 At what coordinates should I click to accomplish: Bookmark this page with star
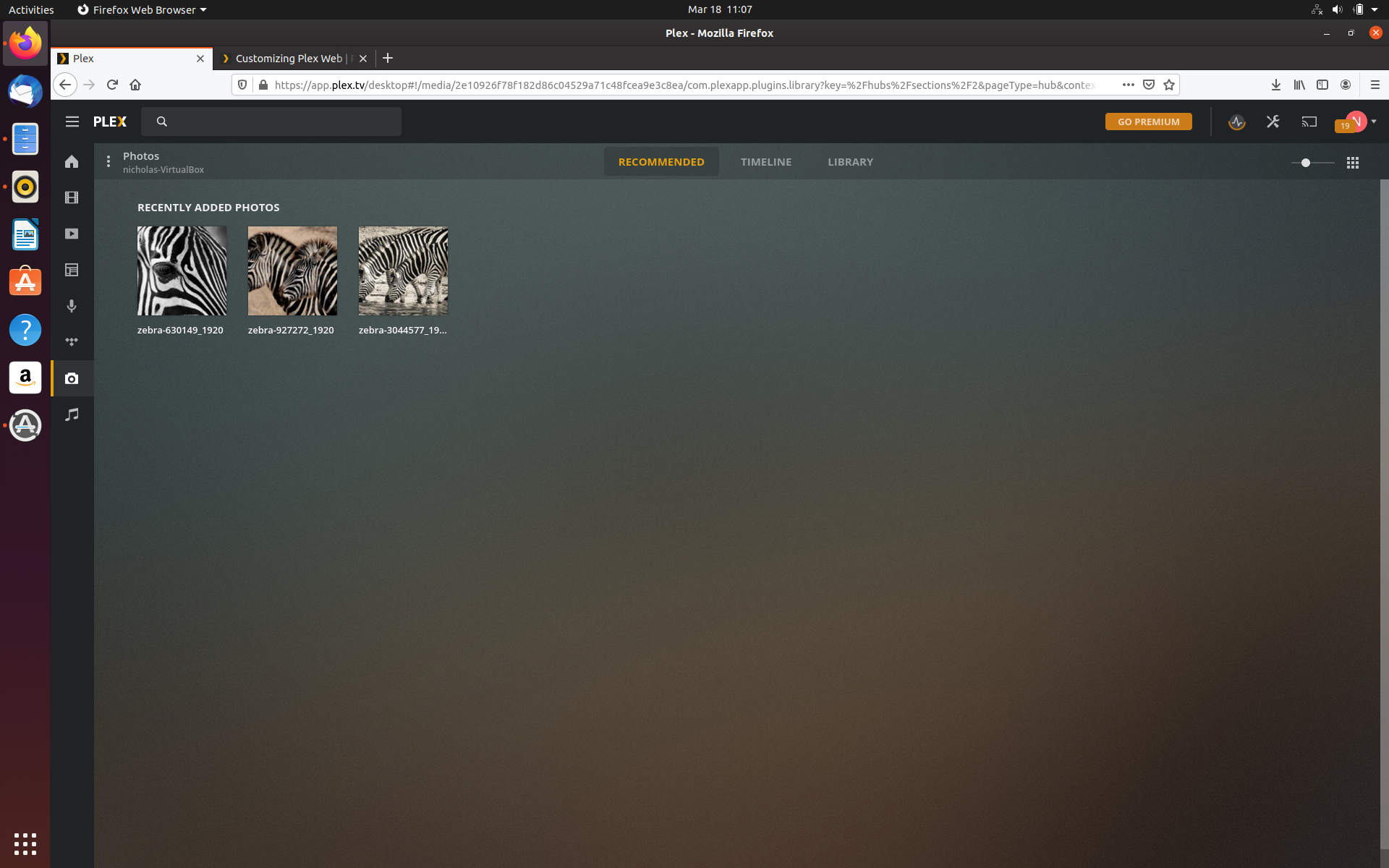tap(1169, 85)
